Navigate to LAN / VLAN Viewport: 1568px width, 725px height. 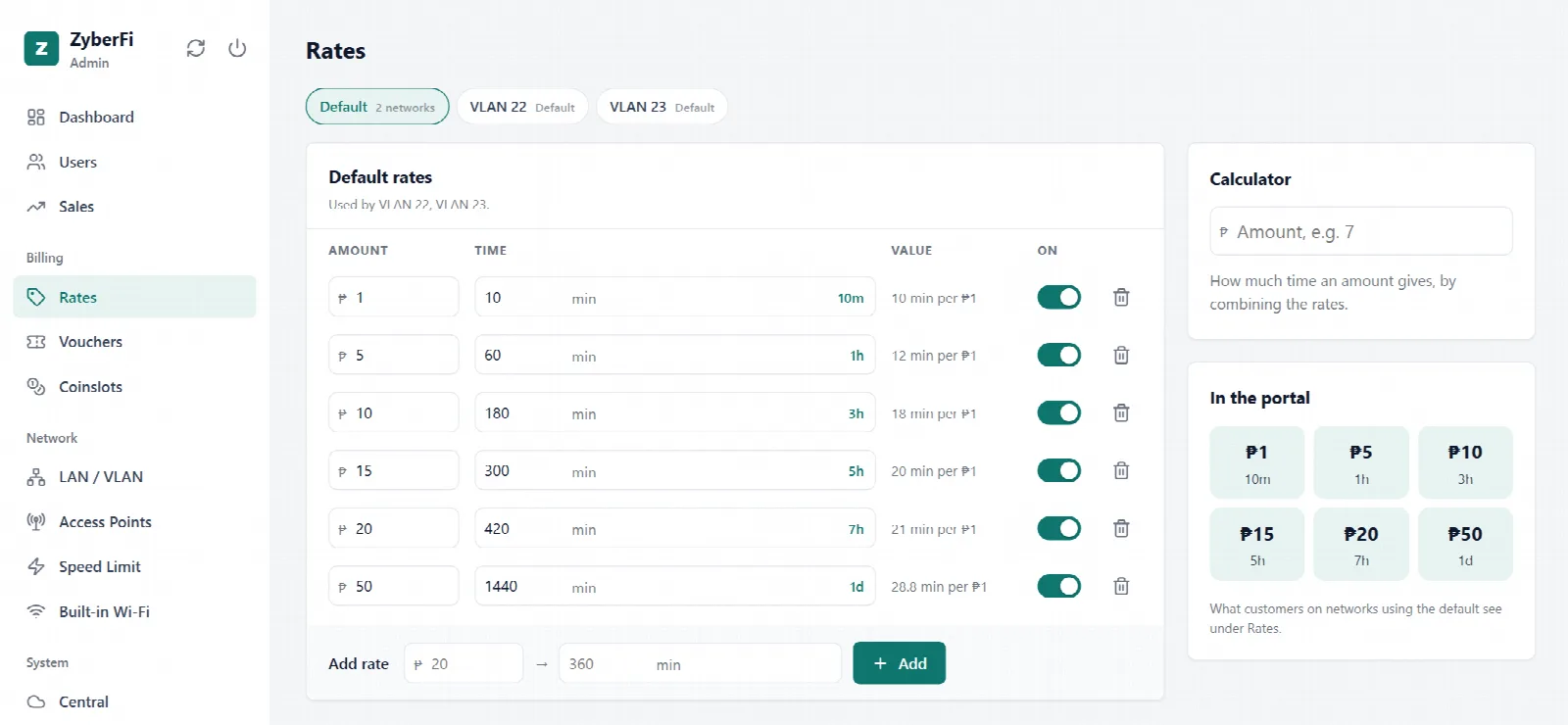point(134,477)
